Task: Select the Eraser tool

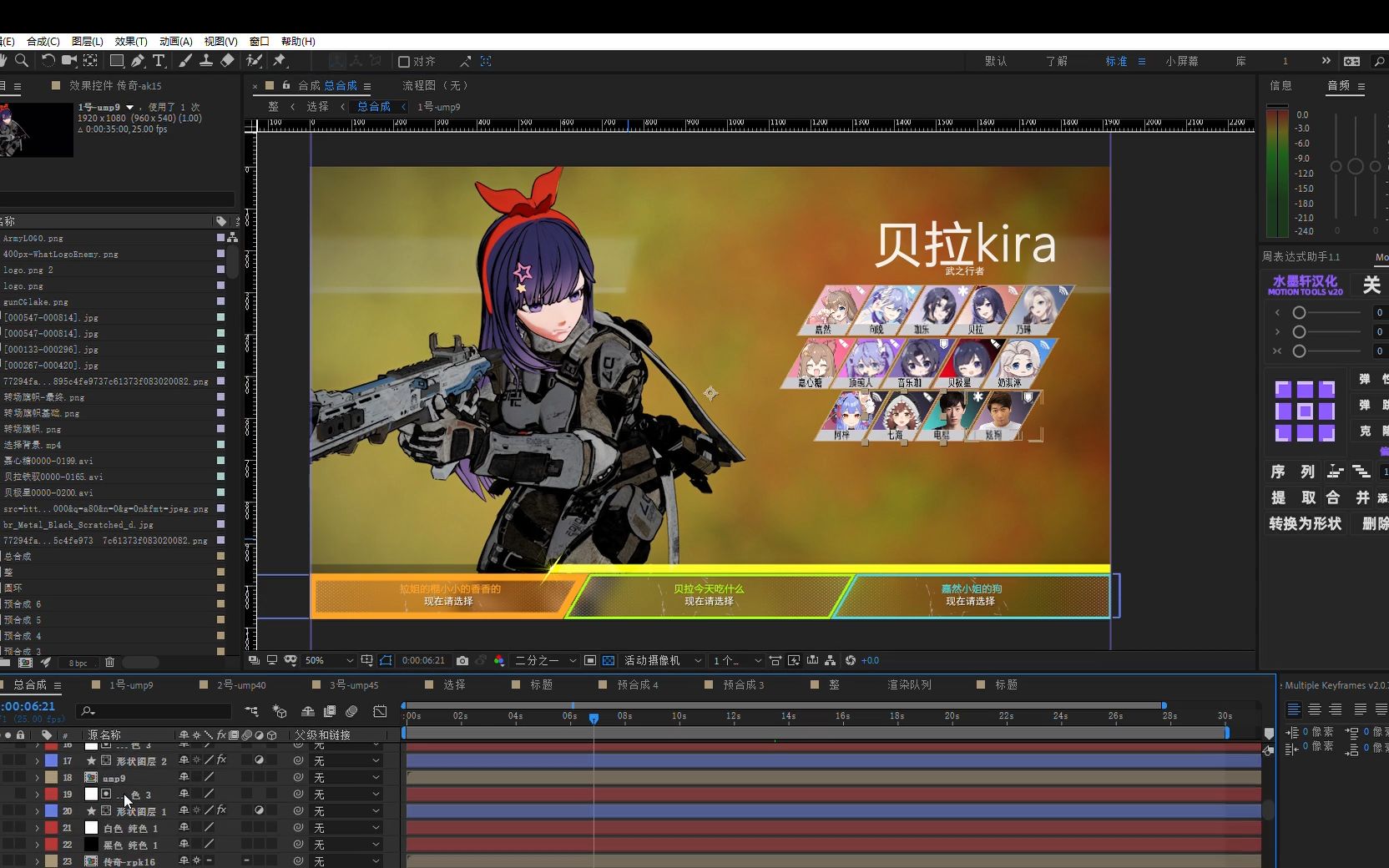Action: 227,61
